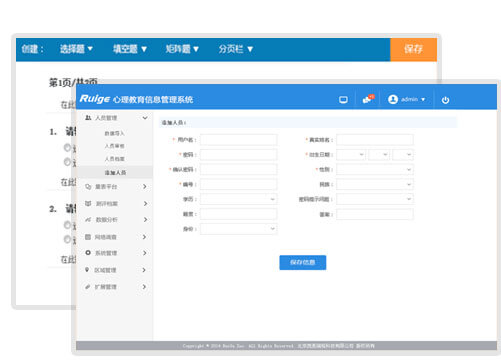Screen dimensions: 501x364
Task: Select first radio option under question 1
Action: pyautogui.click(x=68, y=147)
